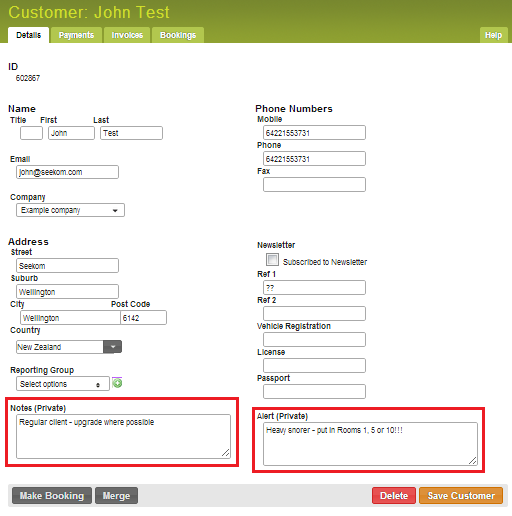Switch to the Payments tab
Viewport: 512px width, 516px height.
(x=76, y=35)
